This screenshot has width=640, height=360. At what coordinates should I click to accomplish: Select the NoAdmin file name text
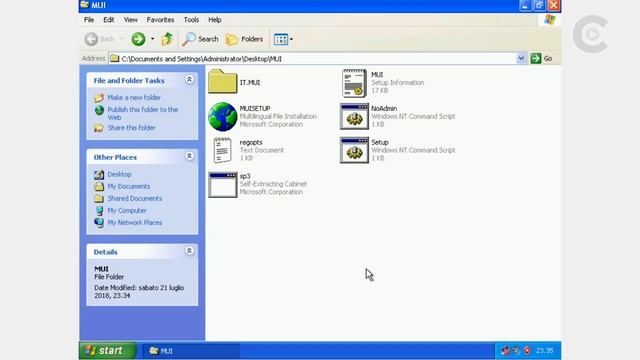(x=384, y=109)
